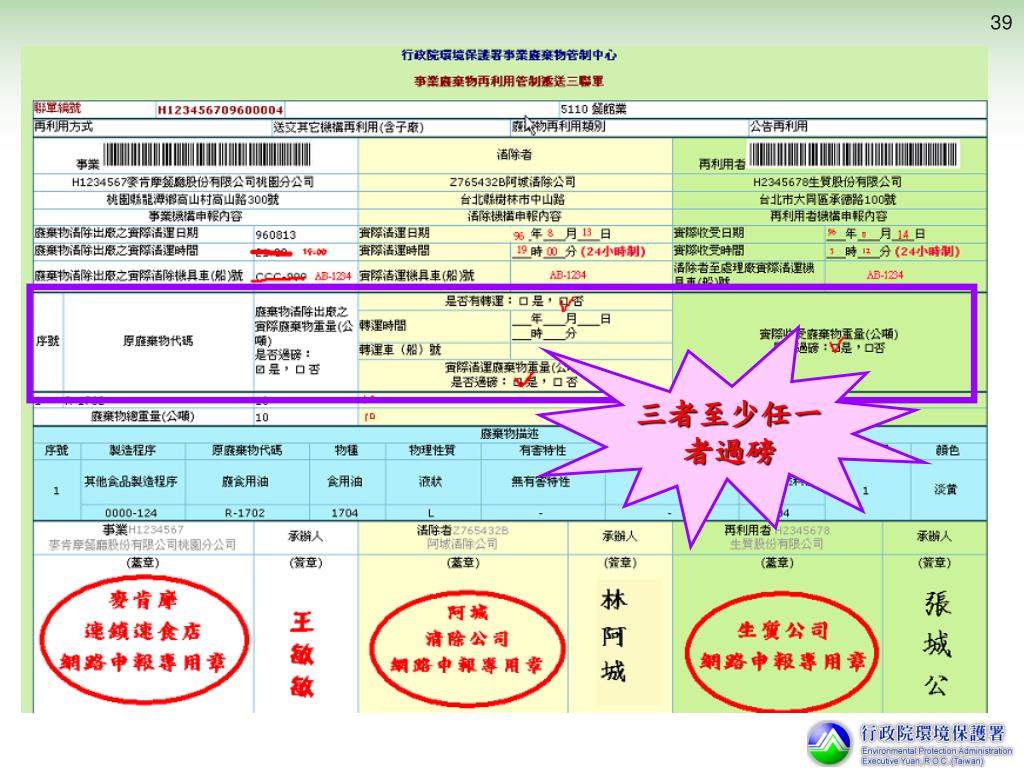Image resolution: width=1024 pixels, height=768 pixels.
Task: Click the 林阿城 signature seal
Action: (x=613, y=635)
